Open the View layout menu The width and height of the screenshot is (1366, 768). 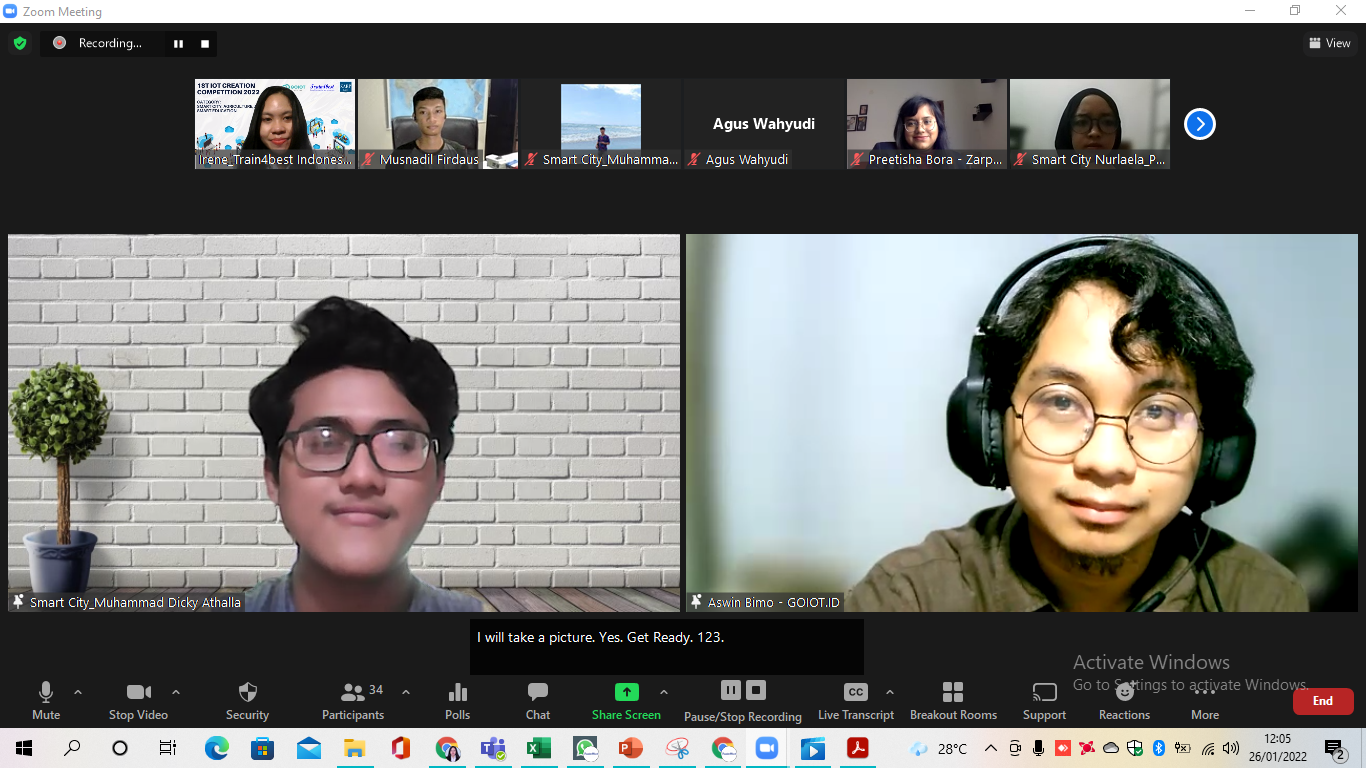click(x=1330, y=43)
